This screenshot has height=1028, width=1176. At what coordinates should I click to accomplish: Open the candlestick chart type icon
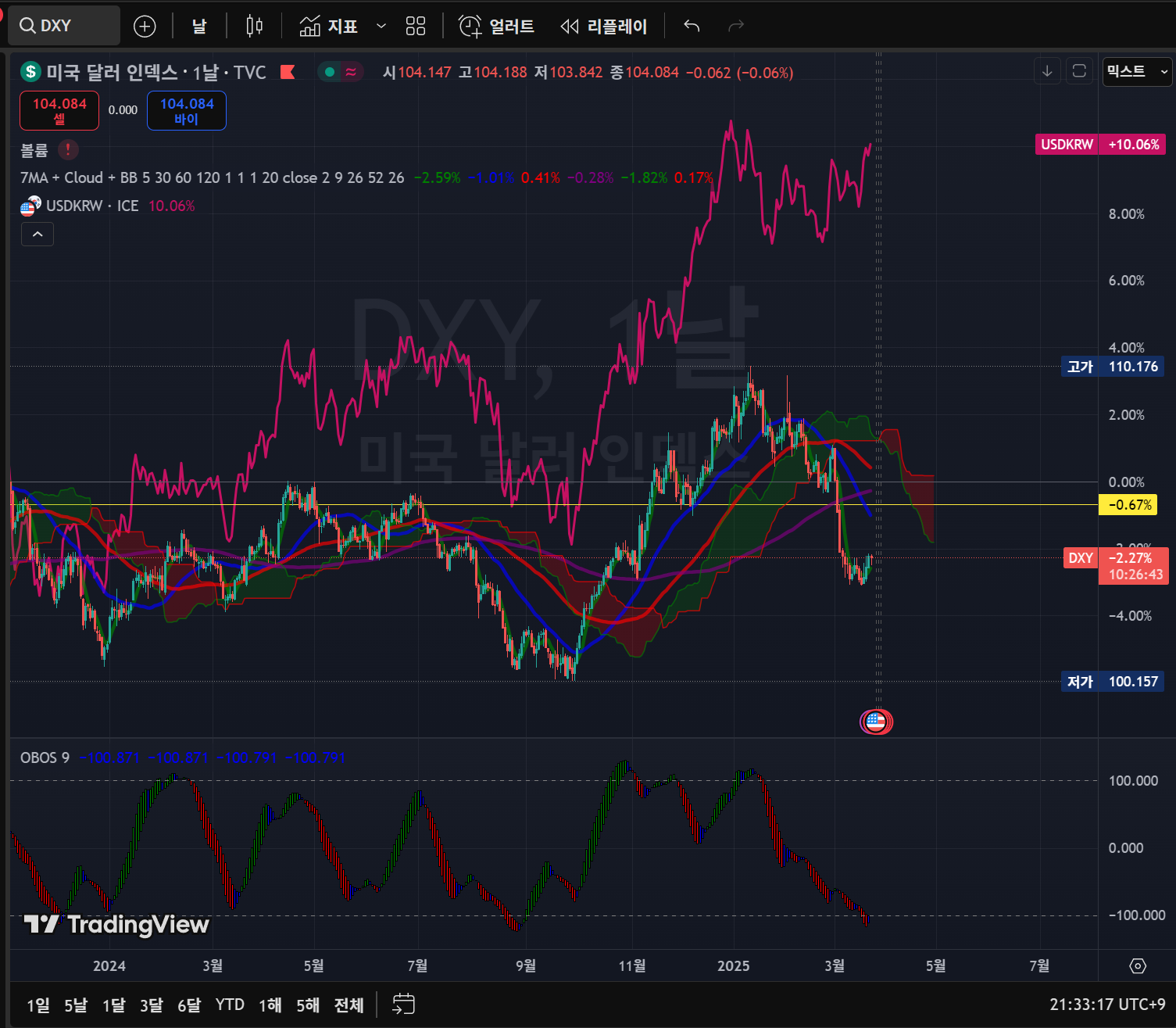[x=254, y=27]
